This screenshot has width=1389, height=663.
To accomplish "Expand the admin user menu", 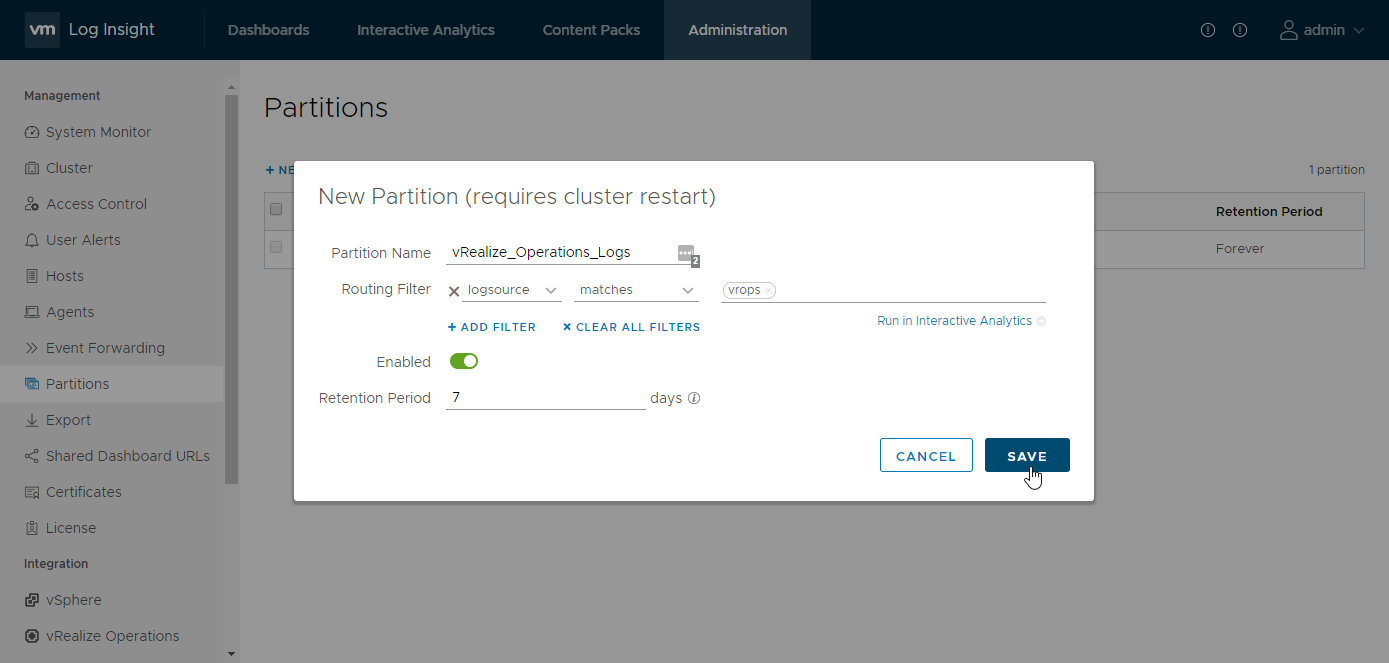I will 1322,30.
